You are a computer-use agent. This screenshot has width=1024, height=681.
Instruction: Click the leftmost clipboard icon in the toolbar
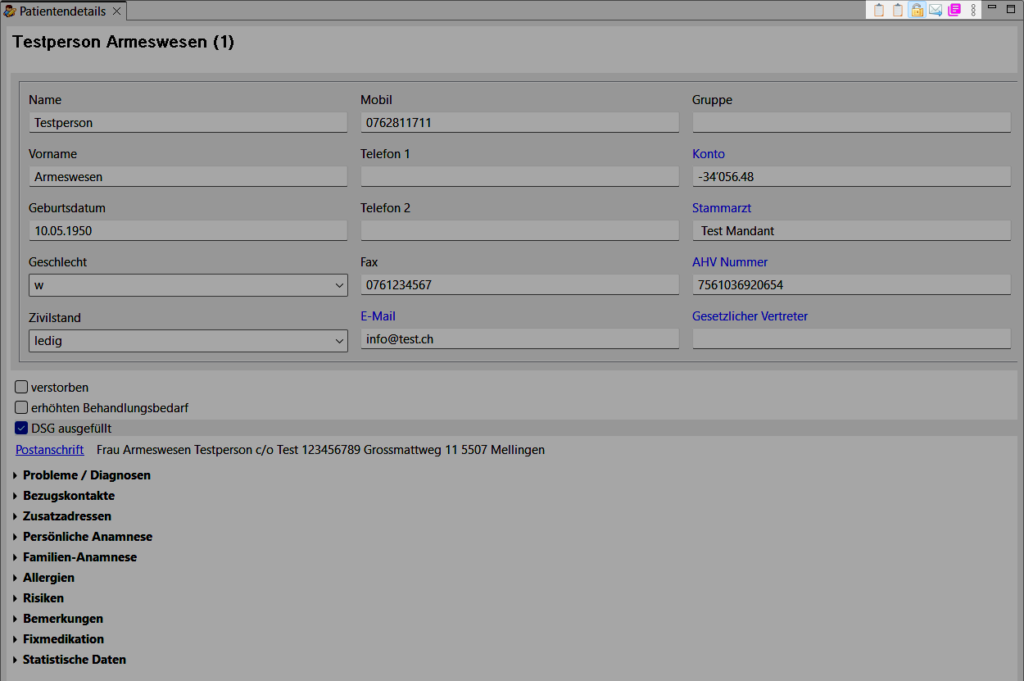[x=879, y=10]
